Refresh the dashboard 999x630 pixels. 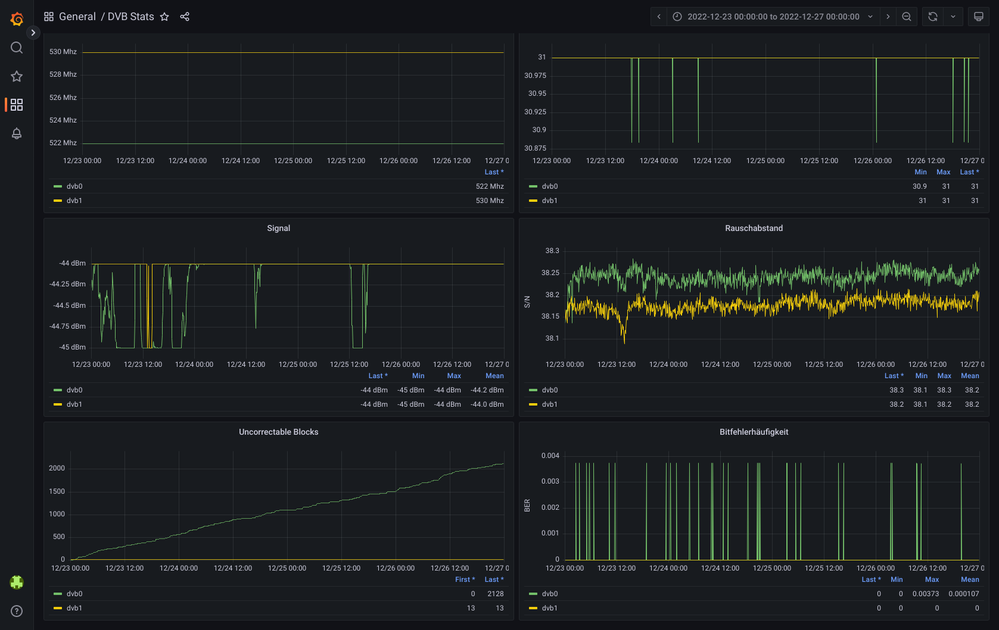click(x=932, y=17)
